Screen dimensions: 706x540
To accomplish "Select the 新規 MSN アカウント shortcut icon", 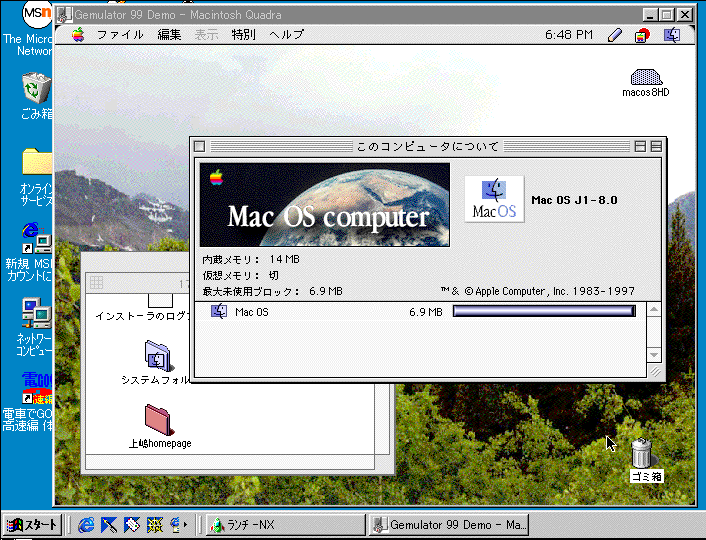I will 37,239.
